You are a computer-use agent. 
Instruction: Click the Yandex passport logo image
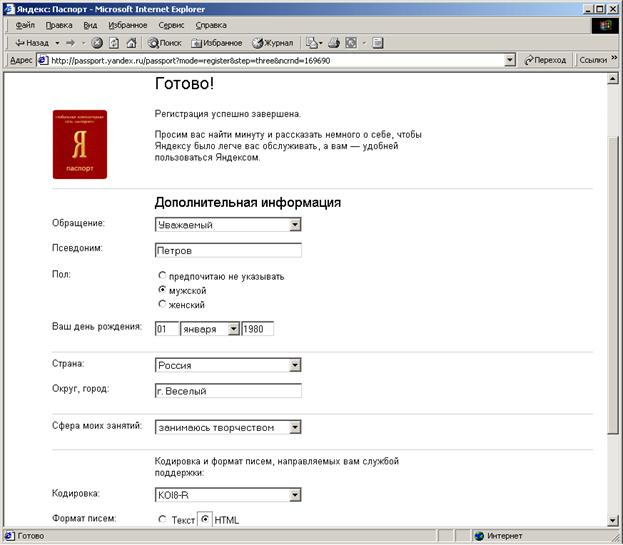pyautogui.click(x=80, y=145)
